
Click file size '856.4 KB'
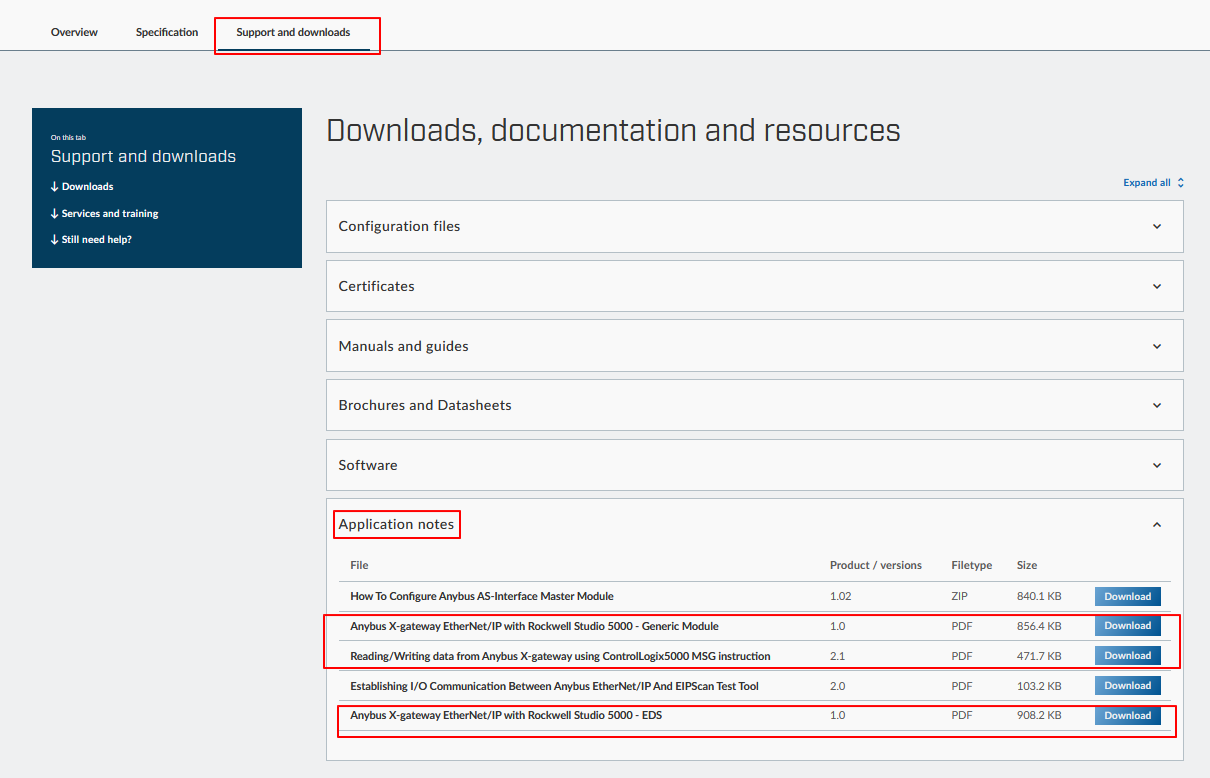[x=1039, y=626]
